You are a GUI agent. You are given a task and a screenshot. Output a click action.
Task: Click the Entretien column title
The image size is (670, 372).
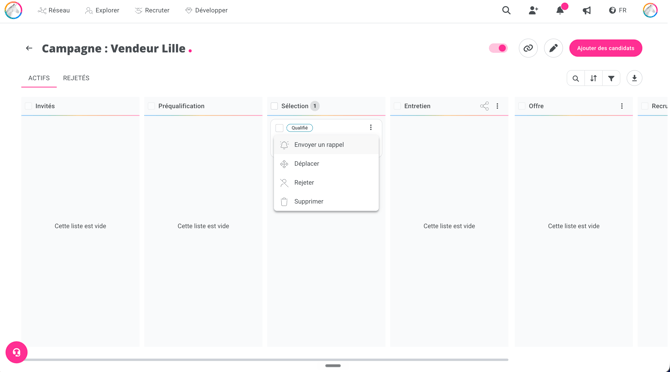coord(417,106)
